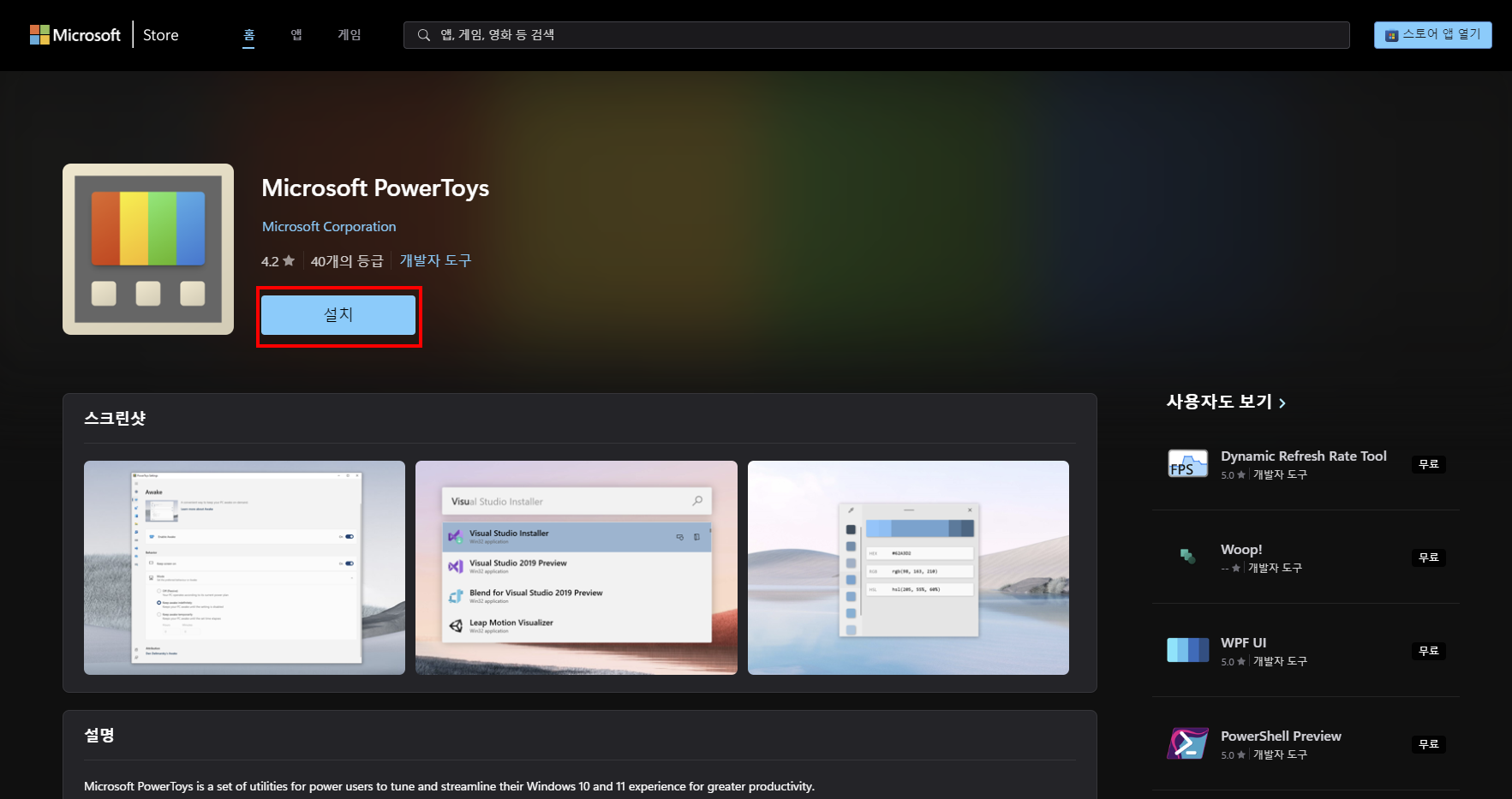Open the Microsoft Corporation publisher link
Viewport: 1512px width, 799px height.
coord(329,226)
